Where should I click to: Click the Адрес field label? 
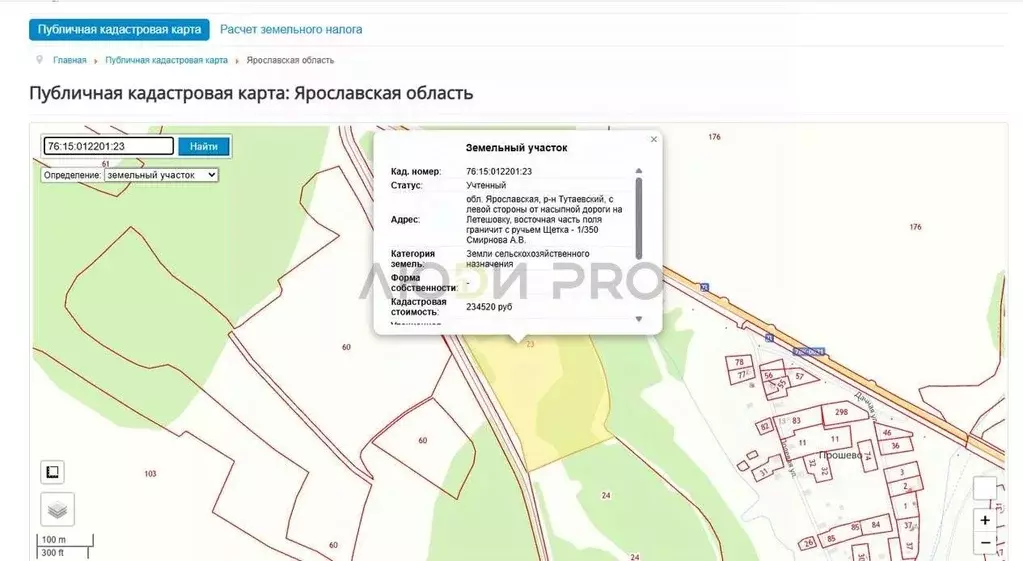point(405,220)
